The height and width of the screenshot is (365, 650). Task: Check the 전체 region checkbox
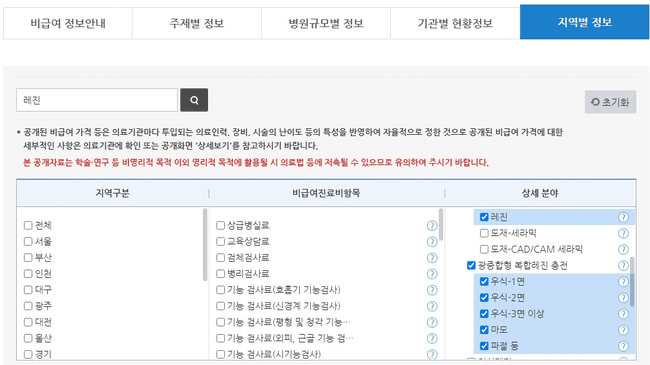click(28, 225)
